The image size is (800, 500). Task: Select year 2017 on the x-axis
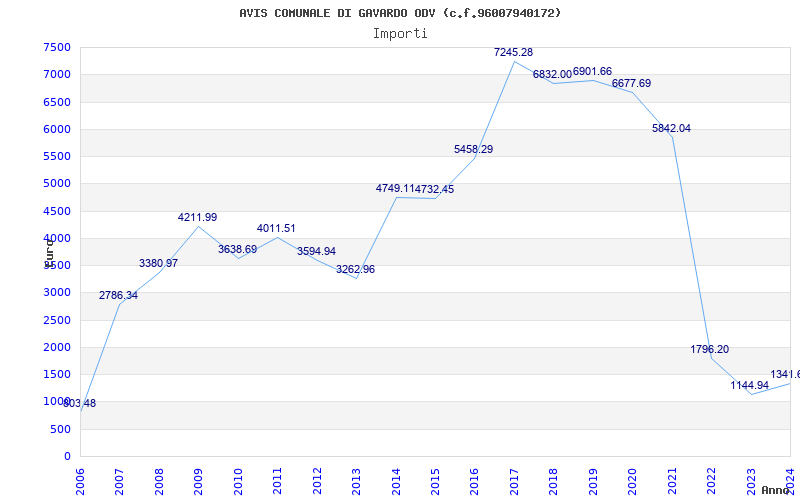514,481
